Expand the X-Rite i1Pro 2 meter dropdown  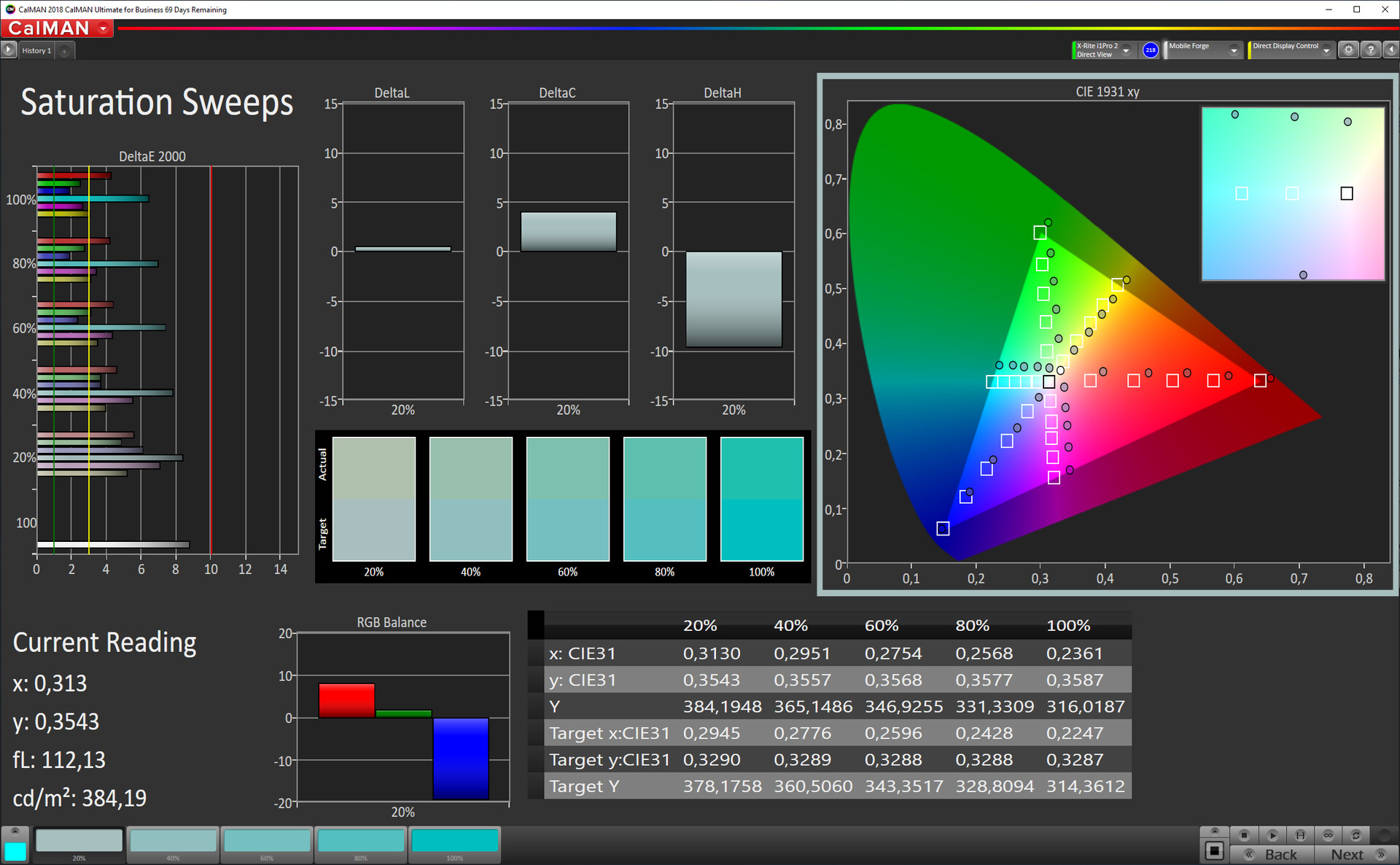[1126, 50]
